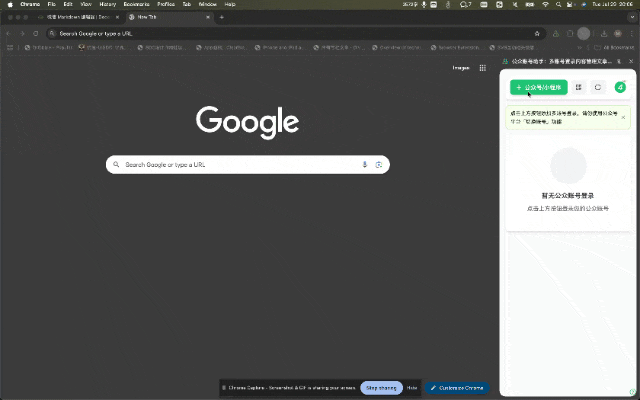640x400 pixels.
Task: Expand hidden bookmarks overflow chevron
Action: pyautogui.click(x=580, y=47)
